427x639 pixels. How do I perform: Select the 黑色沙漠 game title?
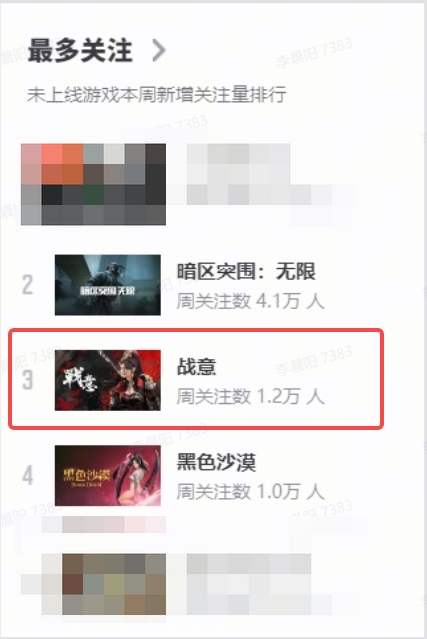pos(216,462)
